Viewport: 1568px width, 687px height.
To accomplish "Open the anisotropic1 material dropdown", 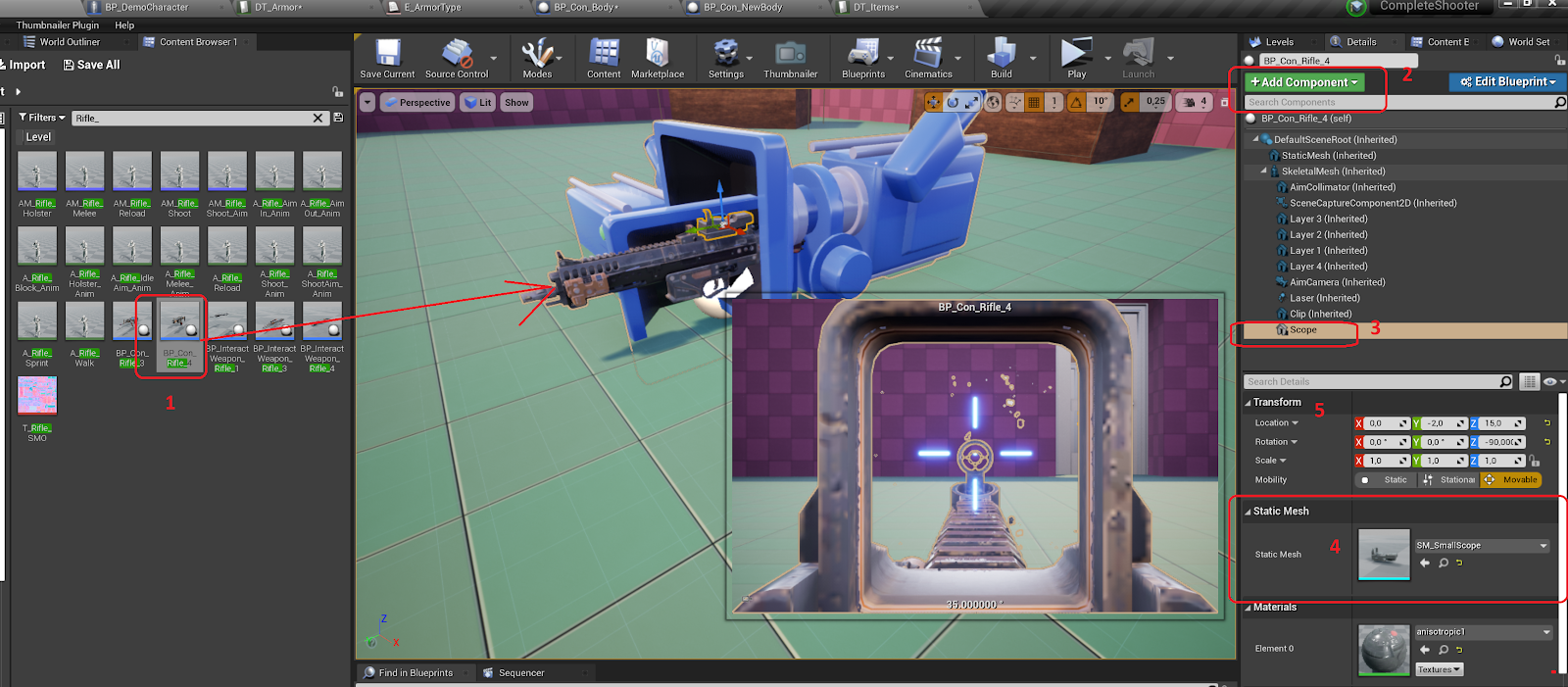I will [x=1483, y=632].
